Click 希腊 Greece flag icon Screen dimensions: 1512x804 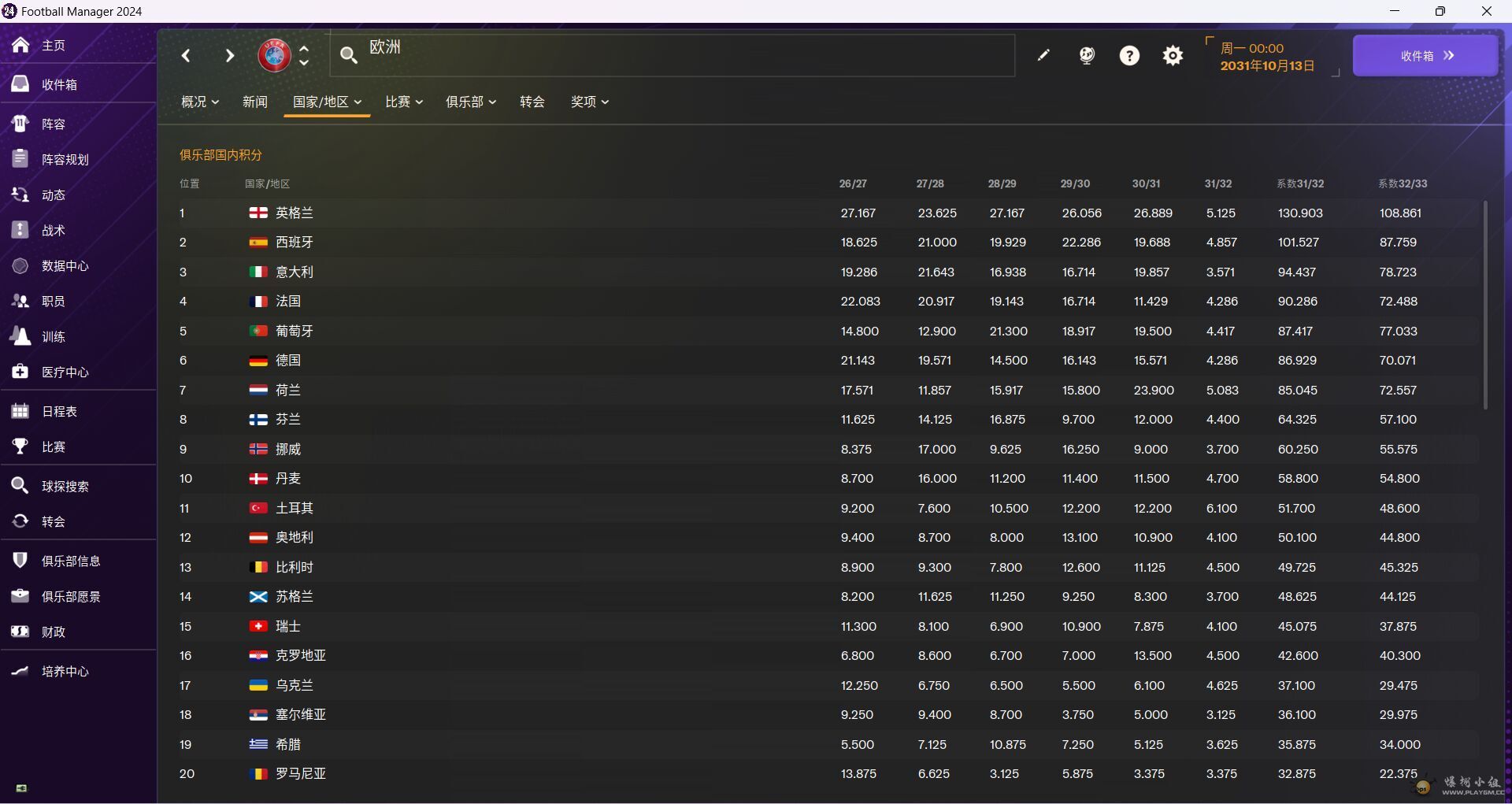pos(258,744)
